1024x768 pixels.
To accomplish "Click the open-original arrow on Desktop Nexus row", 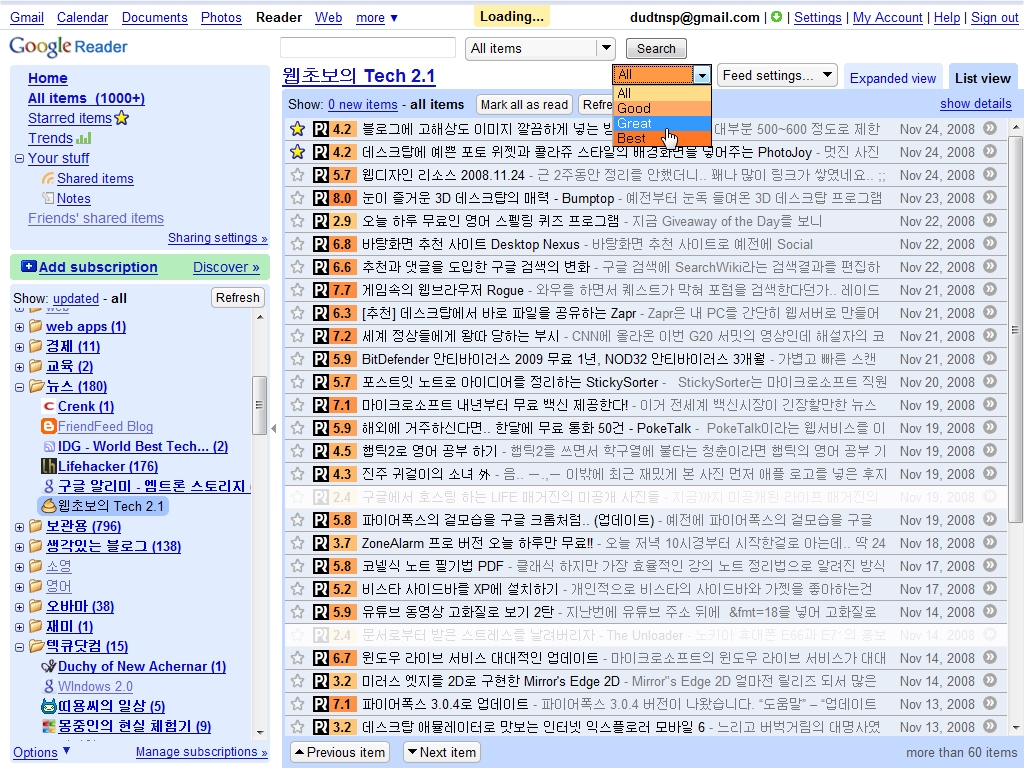I will coord(990,243).
